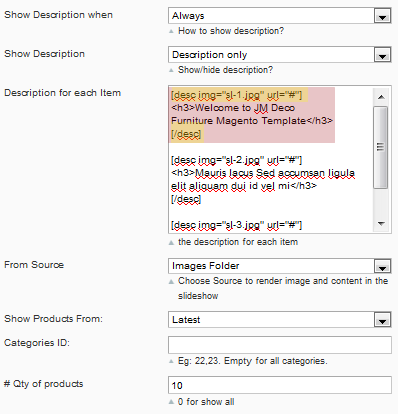Click inside the Categories ID input field
This screenshot has height=414, width=398.
point(280,345)
